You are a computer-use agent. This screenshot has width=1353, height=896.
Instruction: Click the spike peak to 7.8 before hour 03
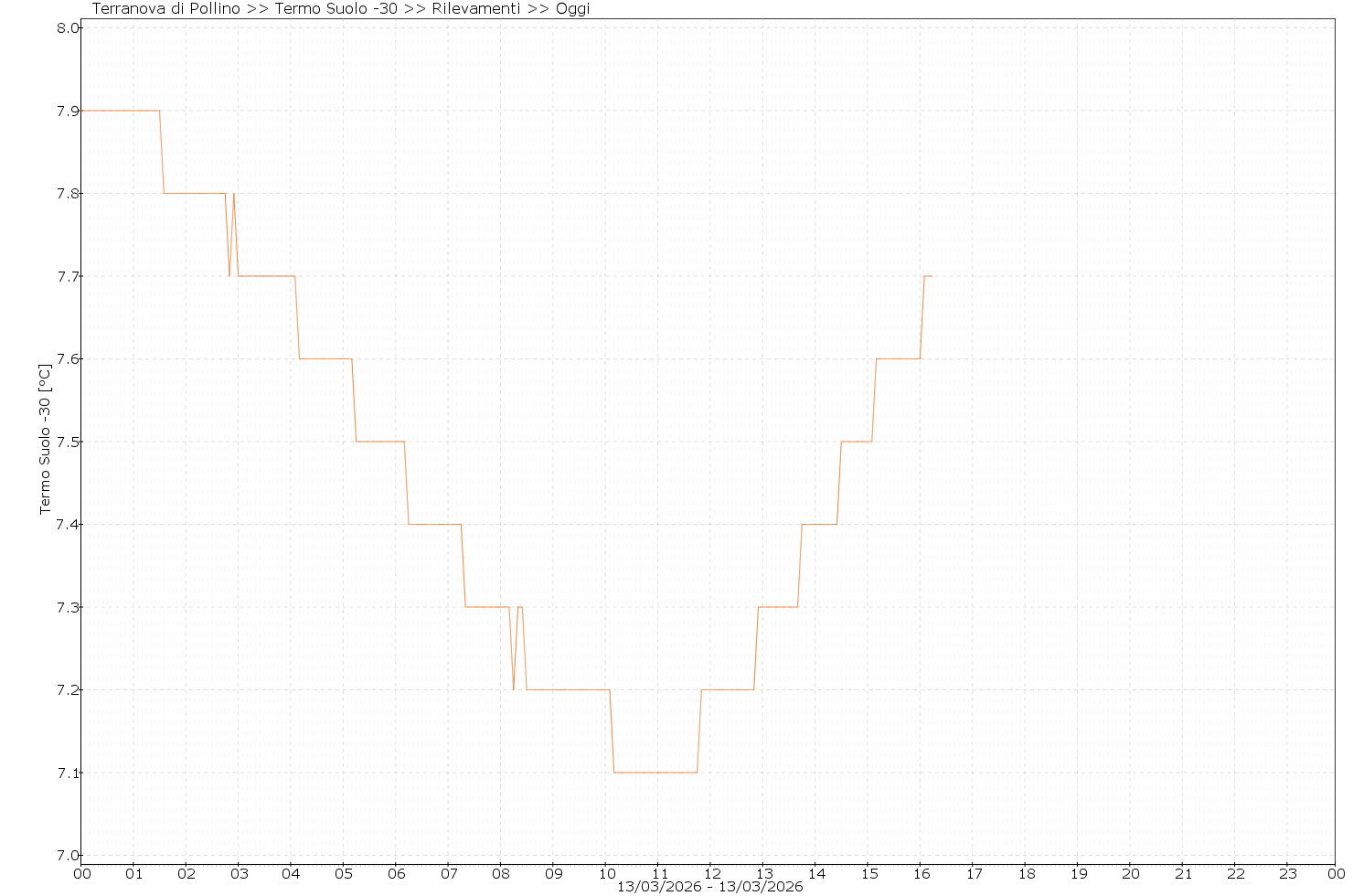coord(234,194)
